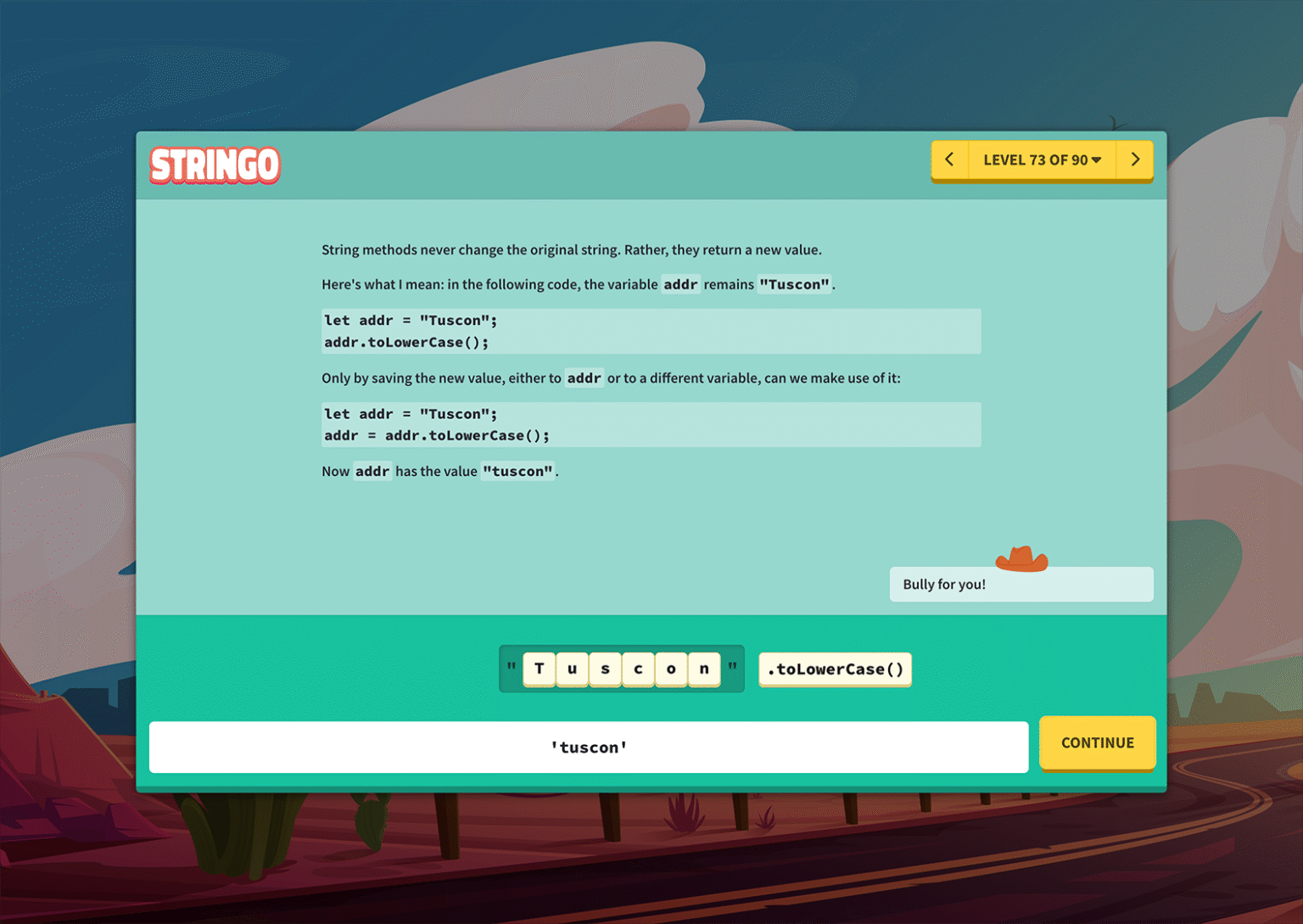Click the "Bully for you!" message bubble
The image size is (1303, 924).
1021,585
